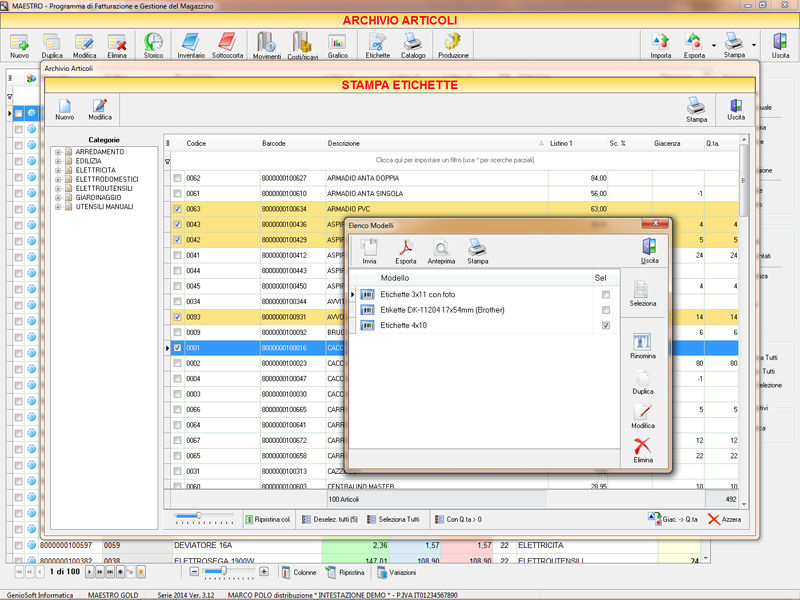Screen dimensions: 800x600
Task: Expand the GIARDINAGGIO category tree node
Action: 59,197
